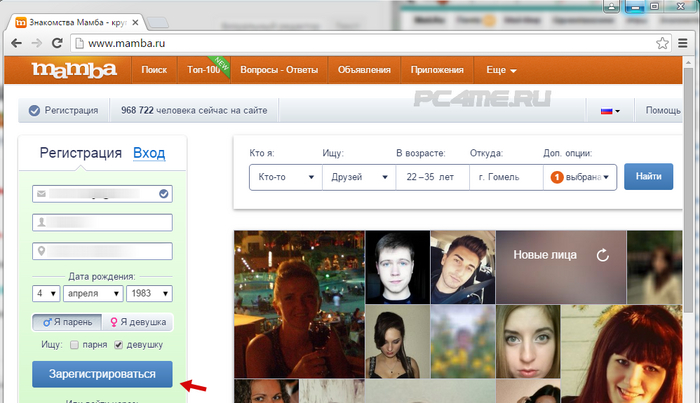Reload the page with refresh icon
700x403 pixels.
57,43
